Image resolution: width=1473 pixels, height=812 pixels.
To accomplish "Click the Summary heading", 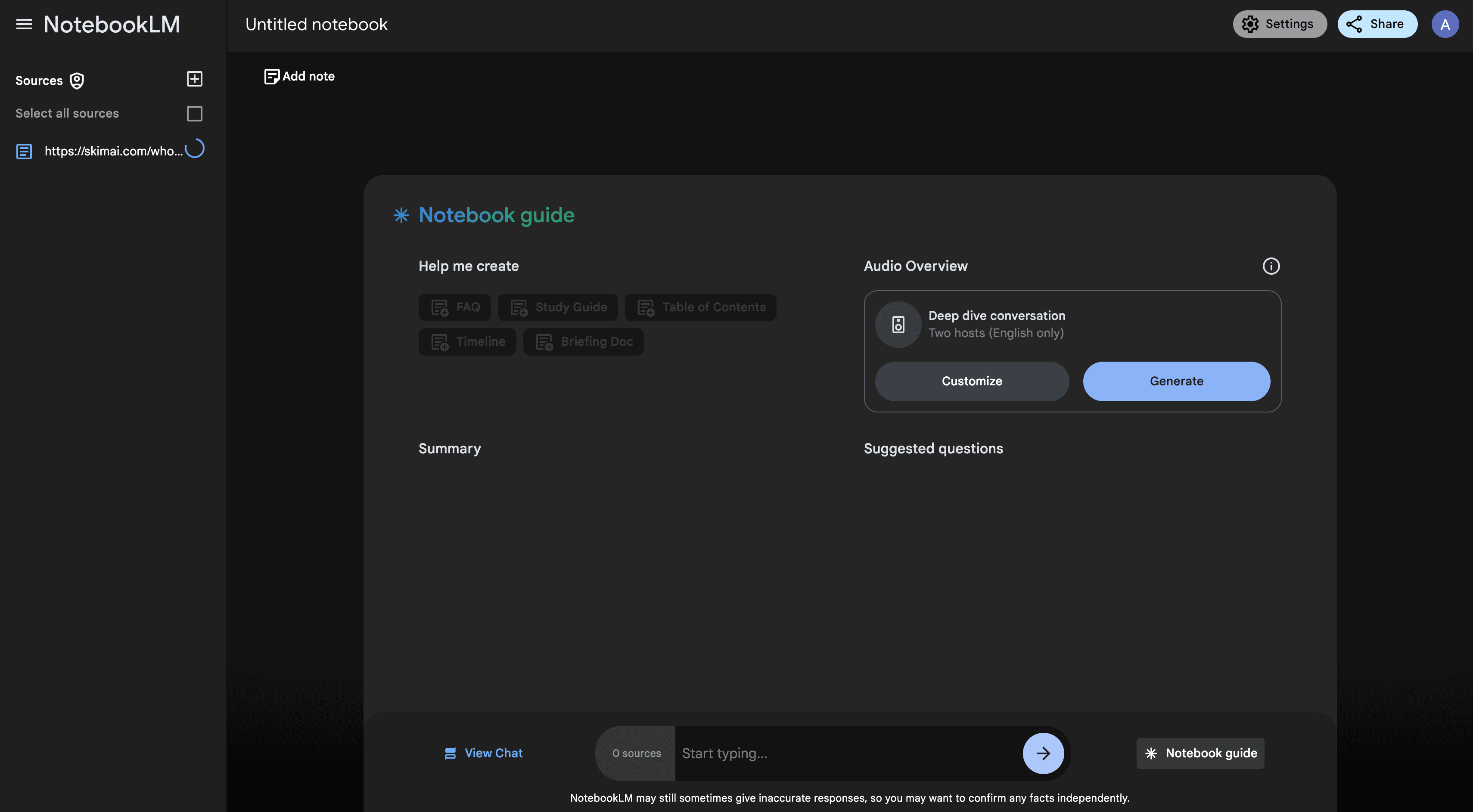I will pos(450,449).
